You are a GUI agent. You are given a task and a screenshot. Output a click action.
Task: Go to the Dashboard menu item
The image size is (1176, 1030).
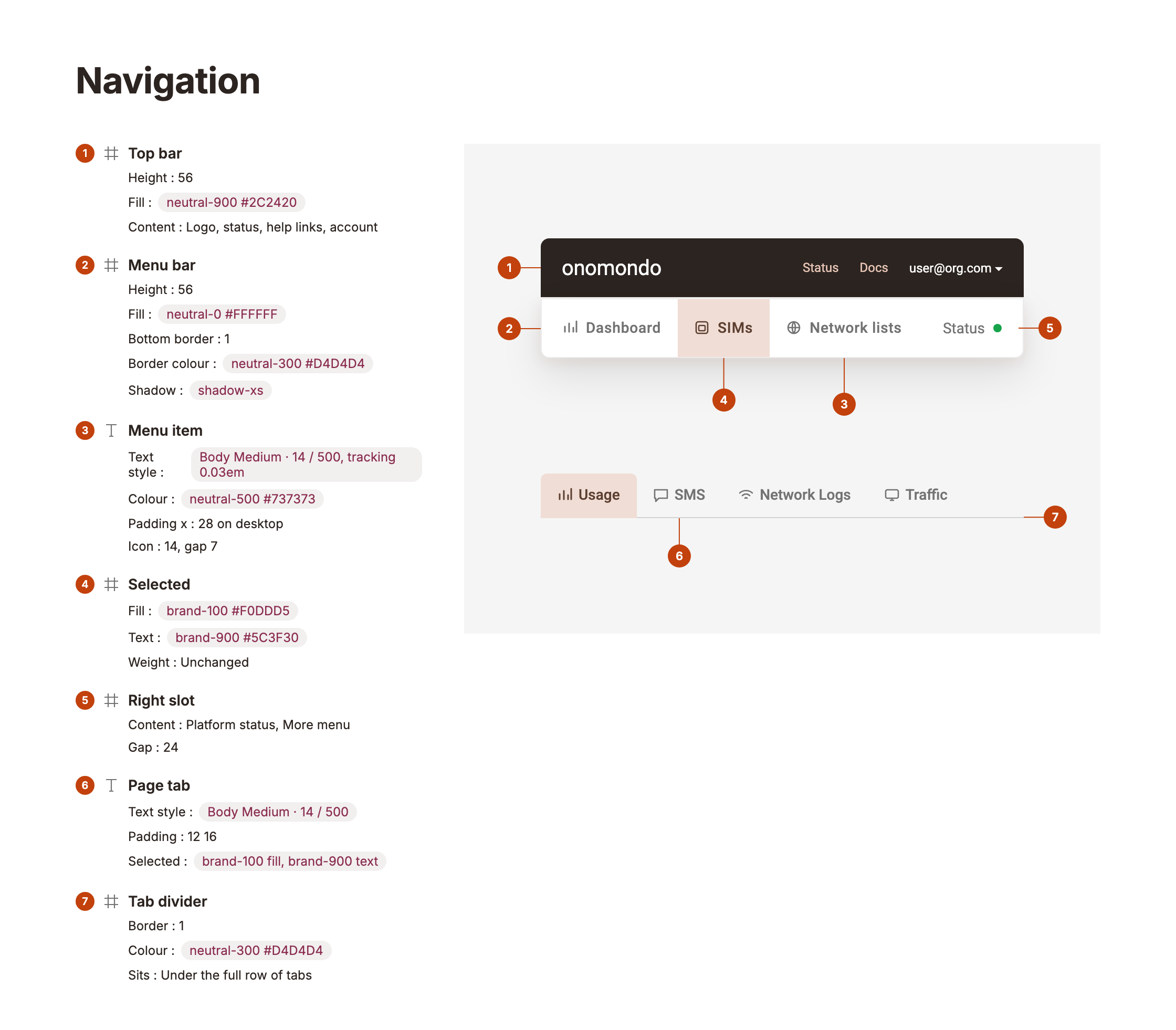coord(612,328)
